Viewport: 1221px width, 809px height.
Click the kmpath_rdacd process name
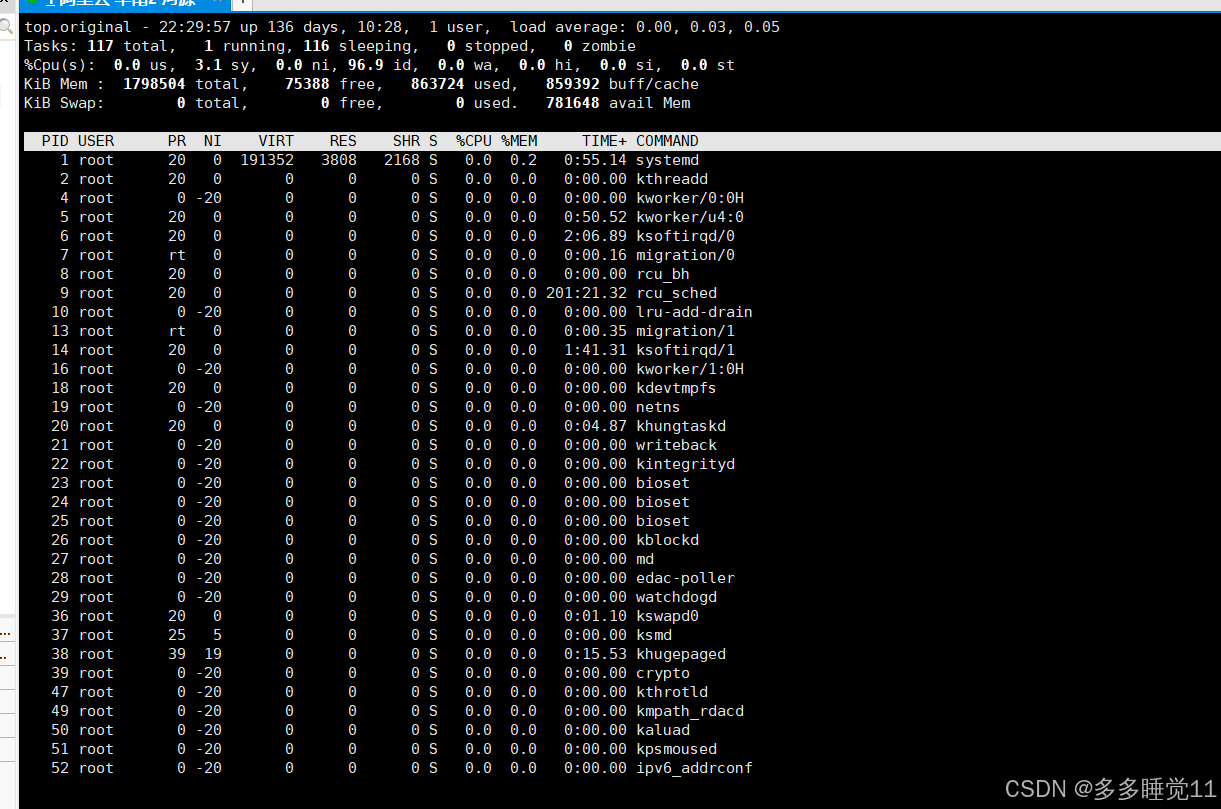690,711
